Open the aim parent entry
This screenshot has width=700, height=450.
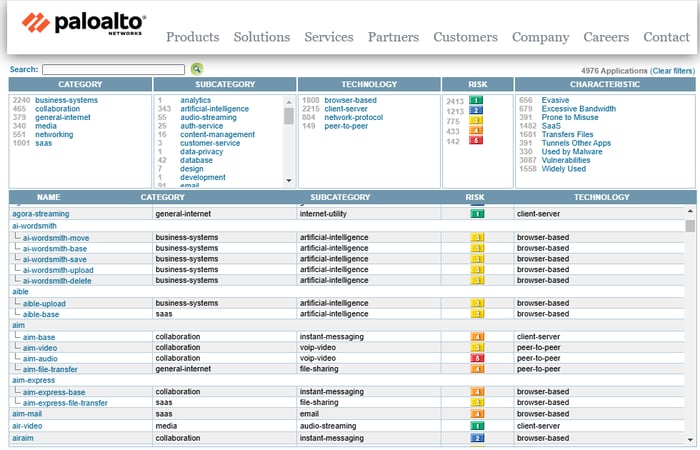pyautogui.click(x=18, y=325)
